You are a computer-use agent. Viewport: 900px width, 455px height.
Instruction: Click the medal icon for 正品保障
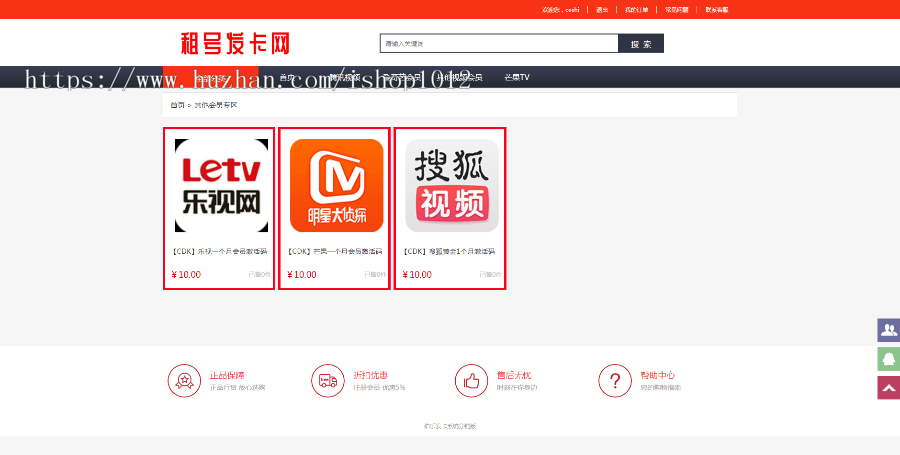pos(184,380)
